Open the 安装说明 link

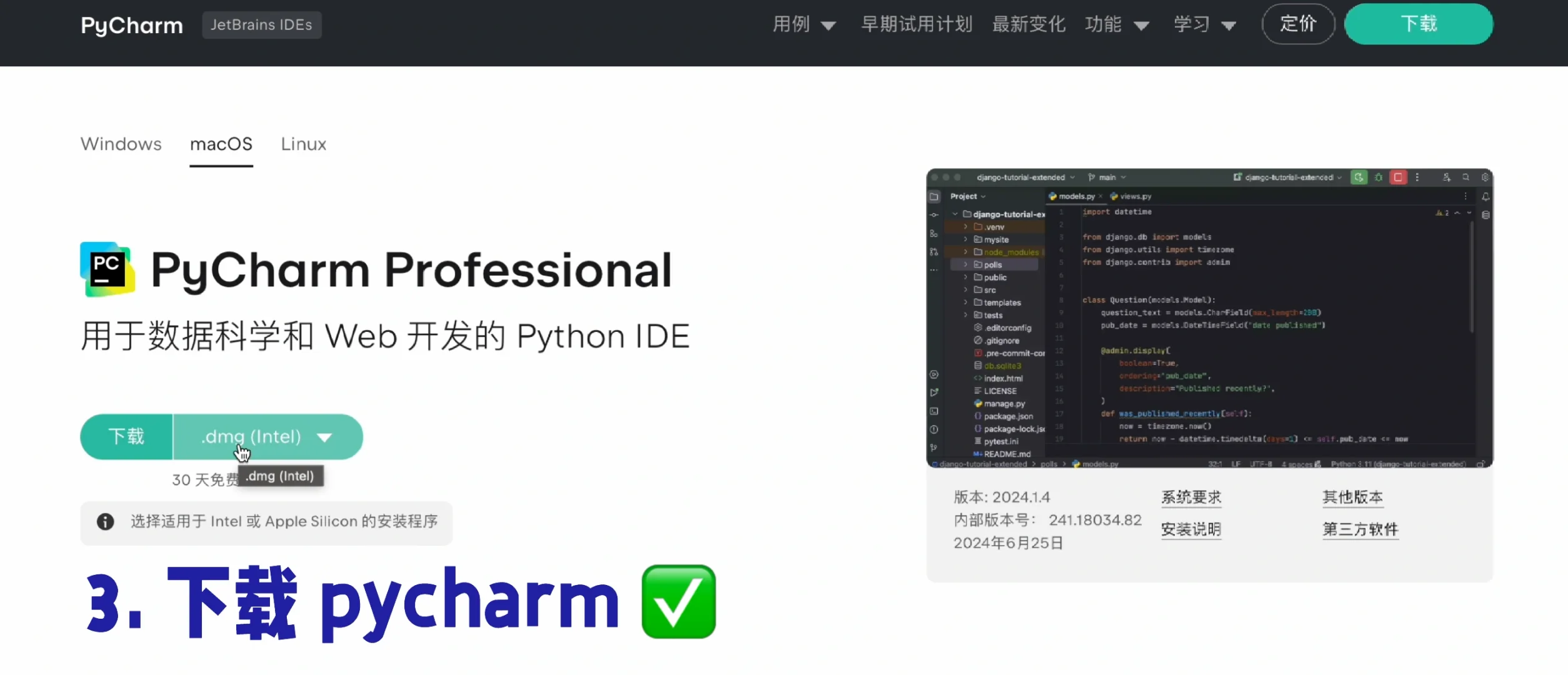[x=1191, y=529]
